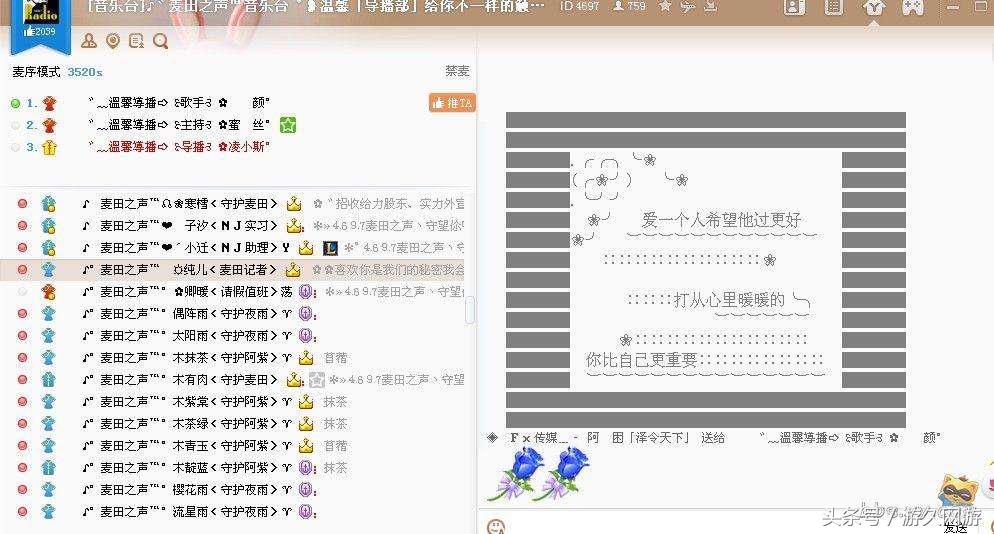The width and height of the screenshot is (994, 534).
Task: Click the green speaking dot of queue entry 1
Action: click(15, 103)
